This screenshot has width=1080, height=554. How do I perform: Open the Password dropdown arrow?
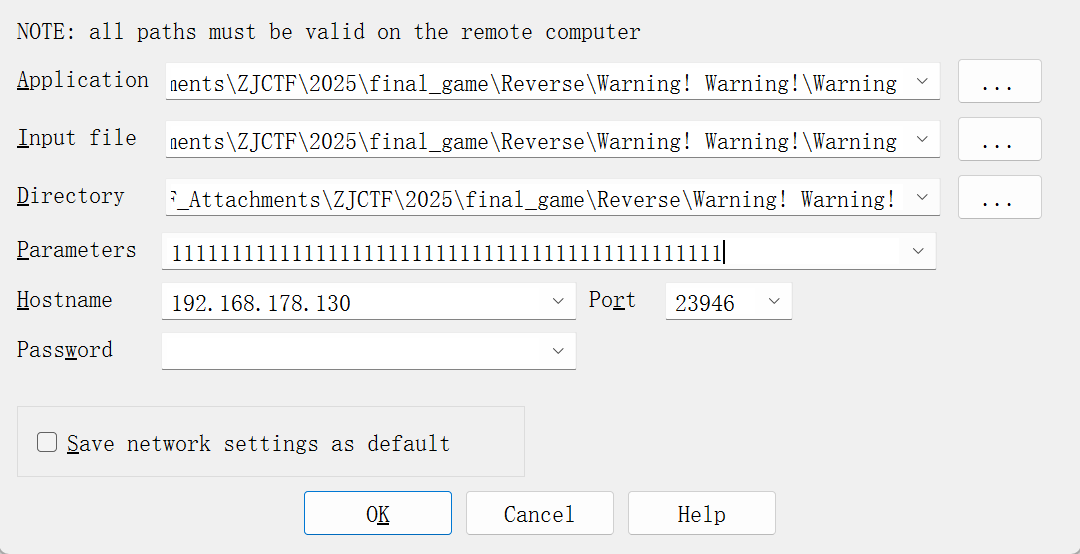[x=558, y=351]
